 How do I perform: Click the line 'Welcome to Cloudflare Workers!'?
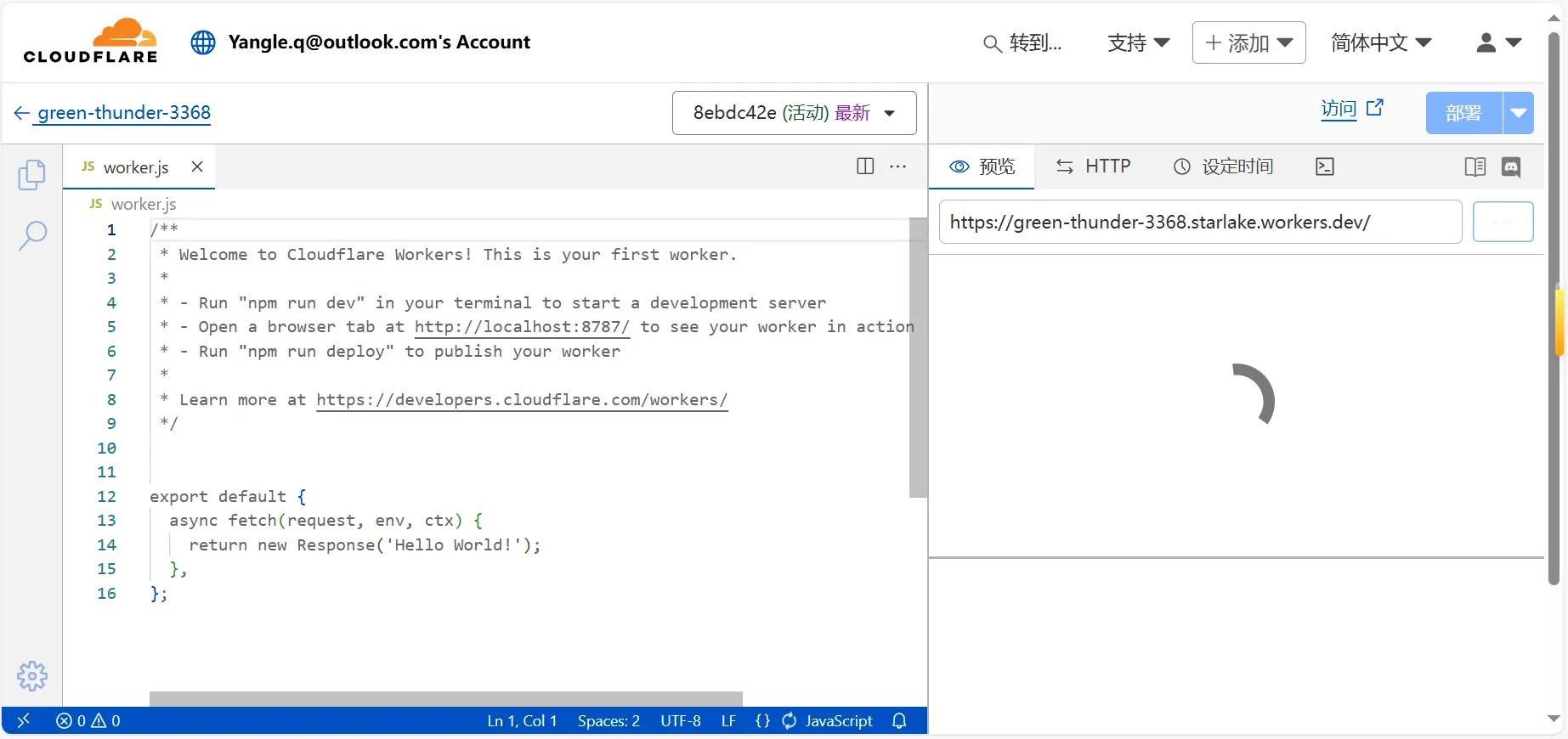[449, 254]
